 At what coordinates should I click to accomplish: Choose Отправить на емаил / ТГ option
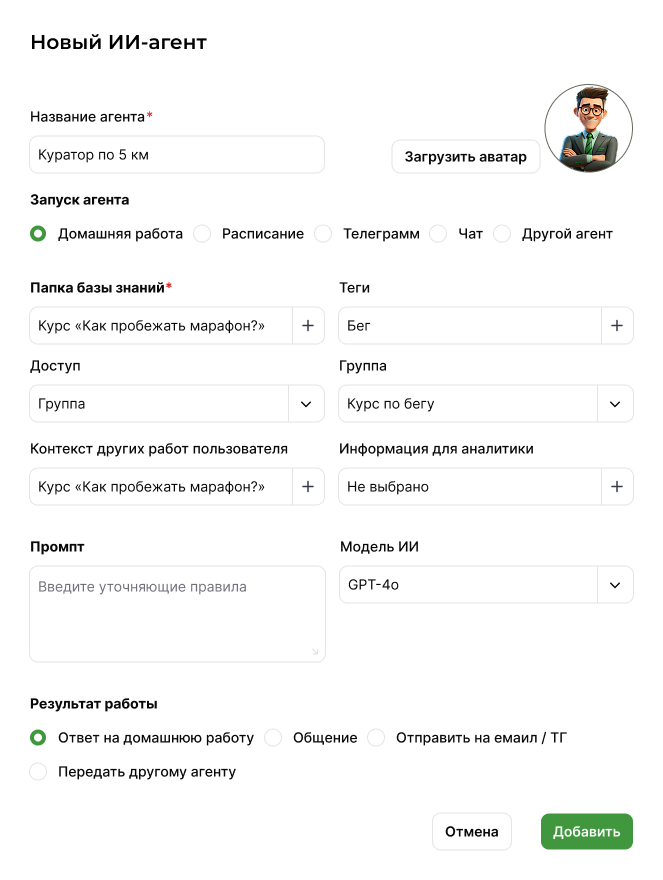(377, 738)
